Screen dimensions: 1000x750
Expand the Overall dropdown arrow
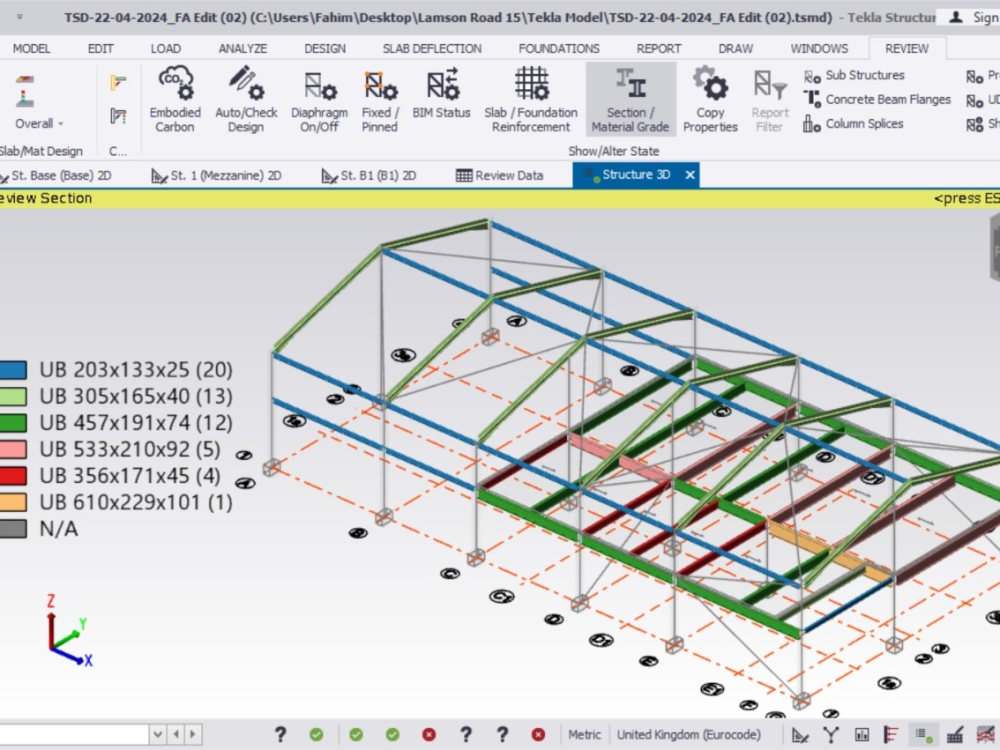(61, 124)
